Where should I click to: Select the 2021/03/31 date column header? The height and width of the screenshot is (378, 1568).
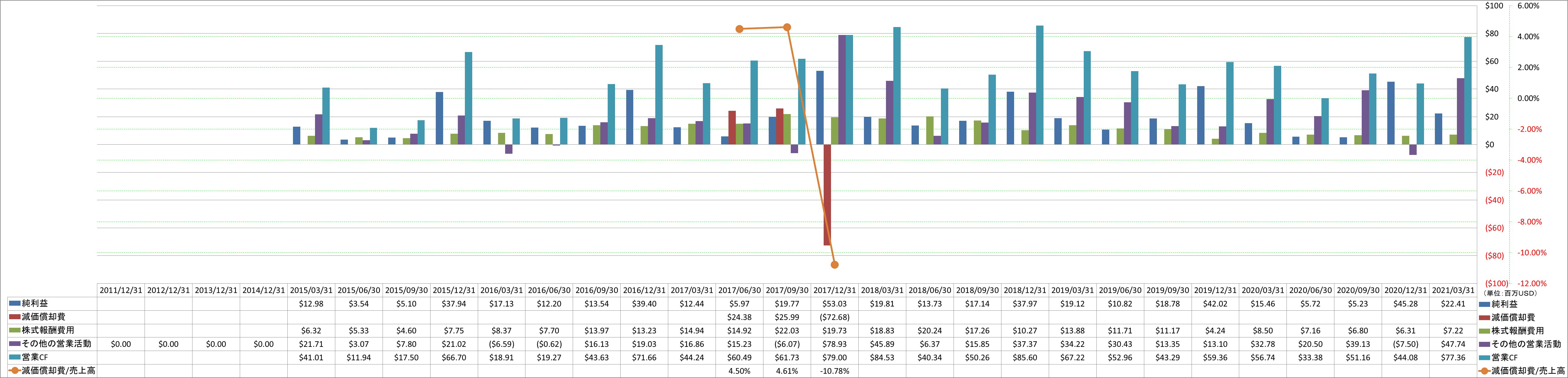1453,290
